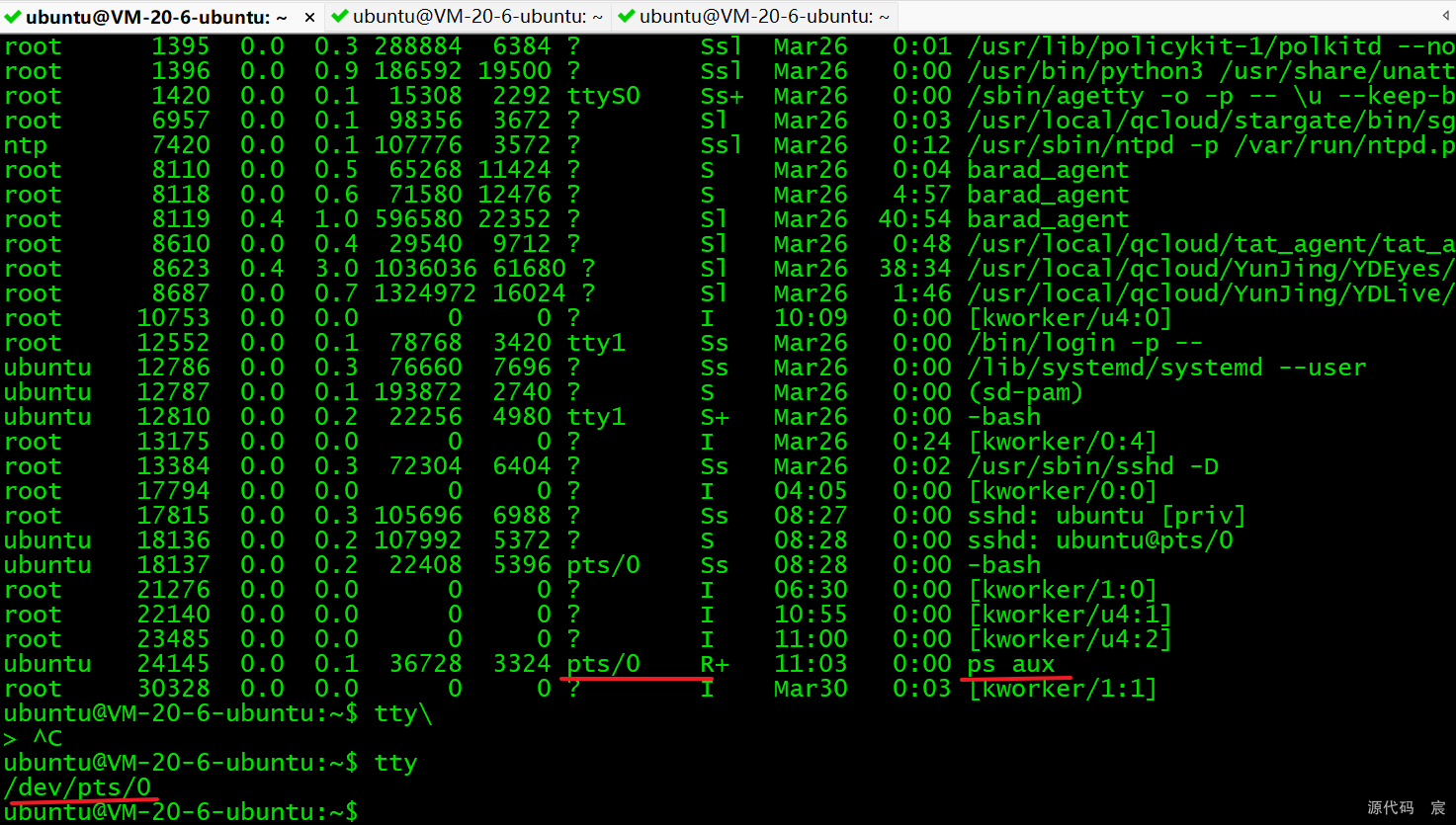
Task: Click the /bin/login -p -- command
Action: (1085, 343)
